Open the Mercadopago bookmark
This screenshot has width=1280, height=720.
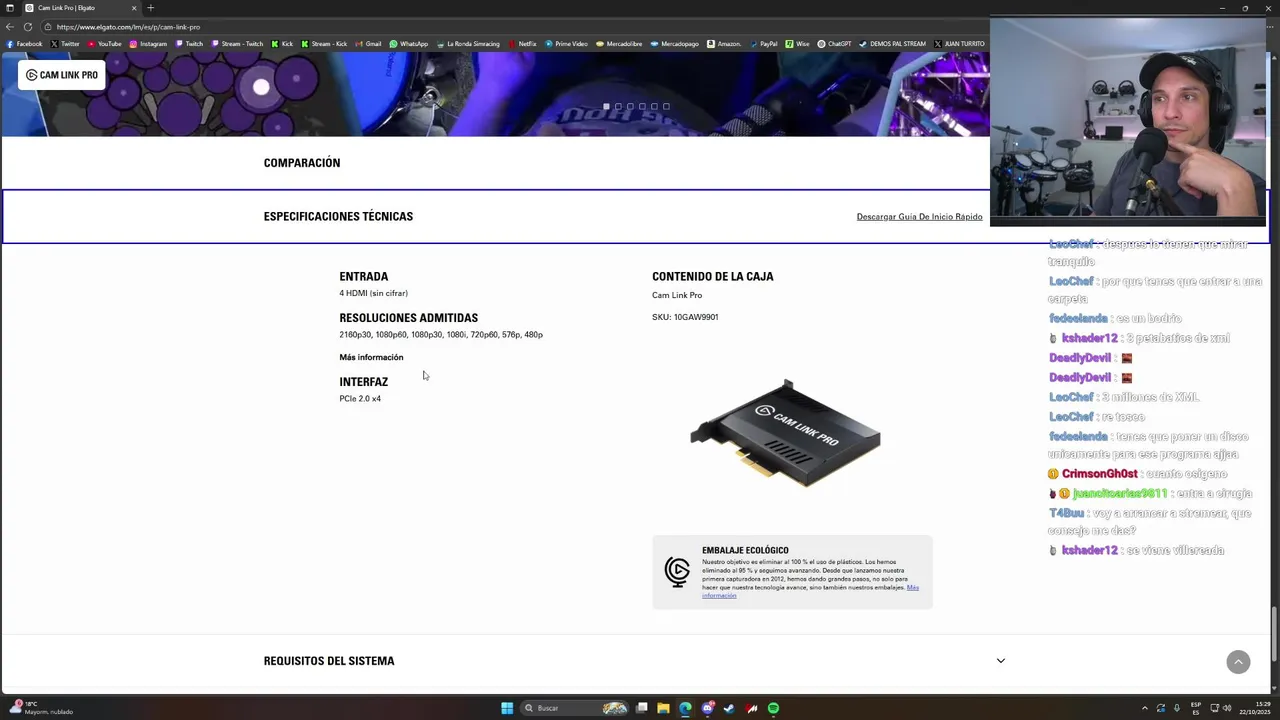pos(675,44)
